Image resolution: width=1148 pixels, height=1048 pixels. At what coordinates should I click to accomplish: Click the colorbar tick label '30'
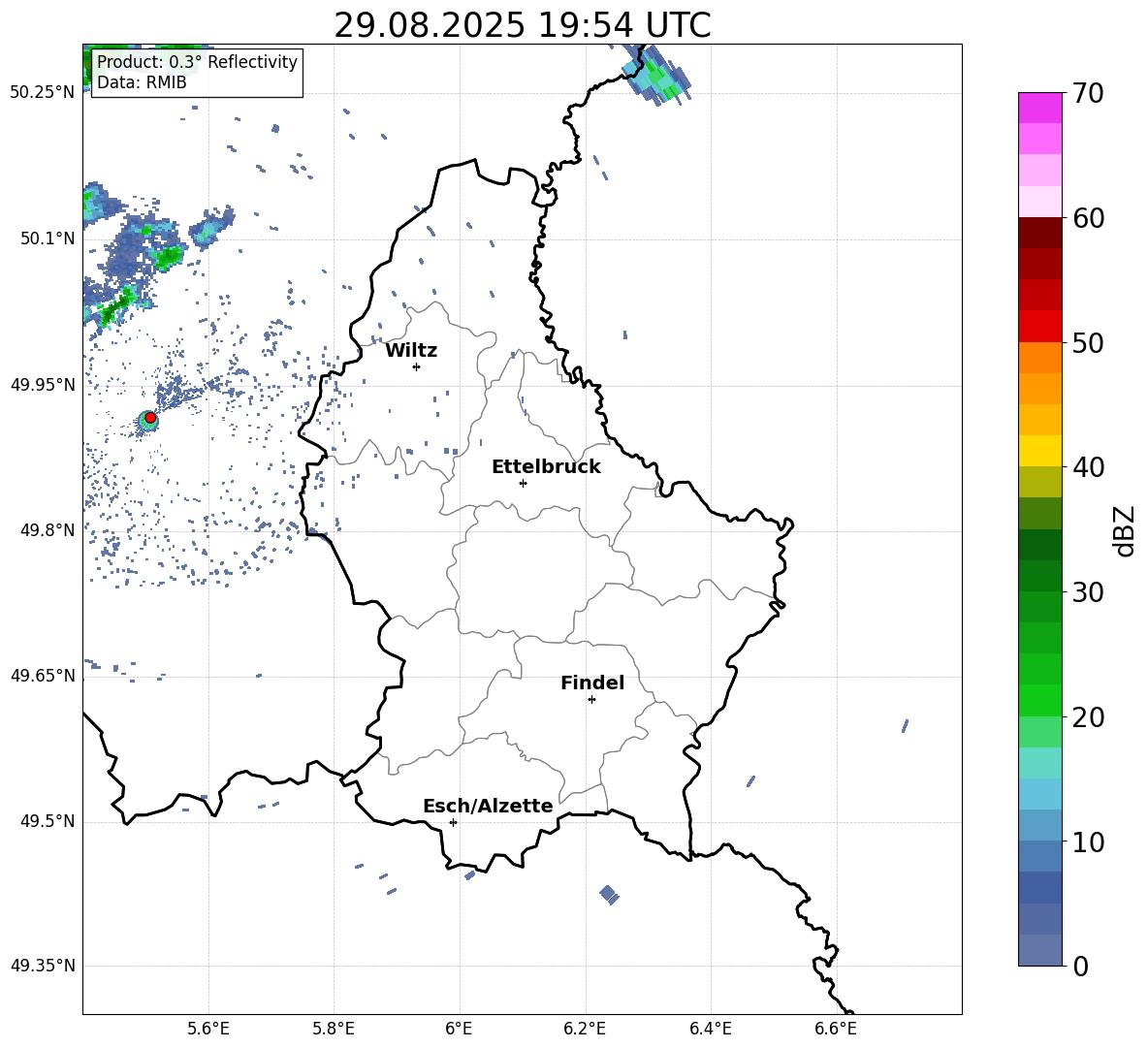1088,592
